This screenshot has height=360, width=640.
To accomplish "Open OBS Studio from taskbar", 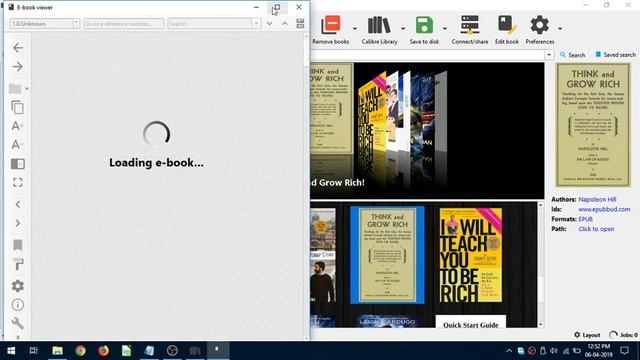I will point(172,351).
